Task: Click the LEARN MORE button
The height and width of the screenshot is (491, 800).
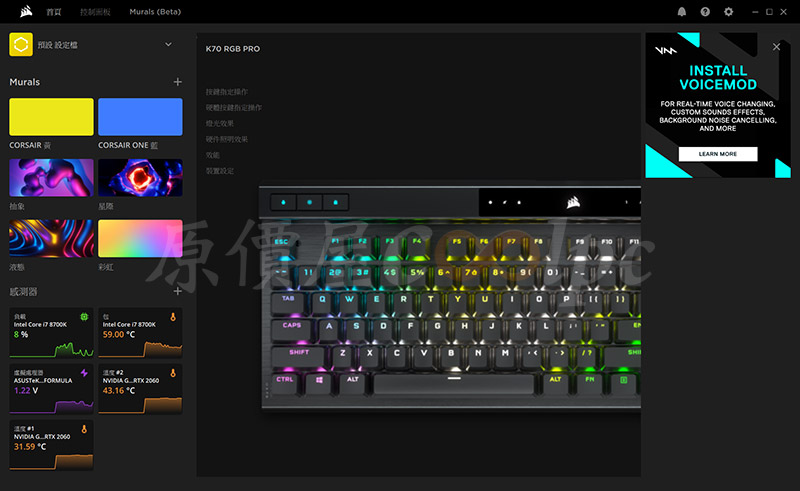Action: click(718, 154)
